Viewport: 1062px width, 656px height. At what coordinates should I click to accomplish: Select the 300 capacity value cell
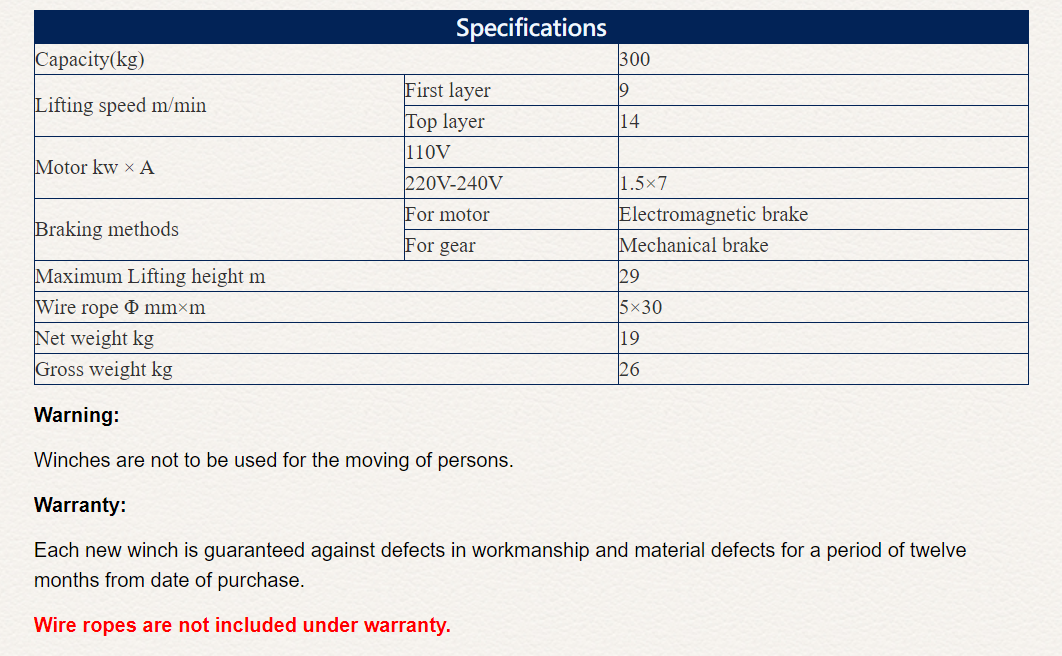(x=635, y=60)
